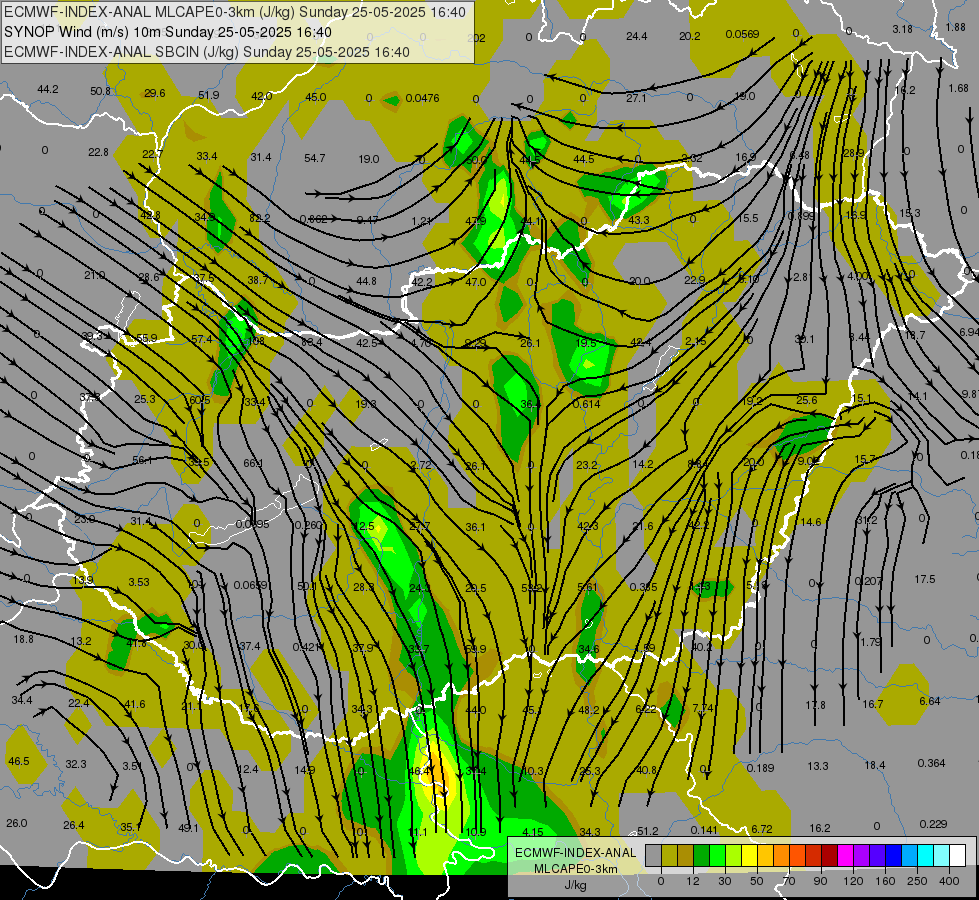This screenshot has width=979, height=900.
Task: Click the legend tick label 50
Action: coord(757,881)
